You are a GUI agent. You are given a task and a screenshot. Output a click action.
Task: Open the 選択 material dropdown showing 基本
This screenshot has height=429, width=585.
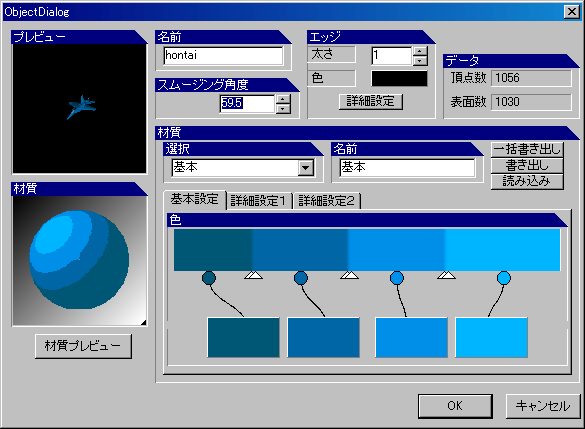tap(306, 168)
